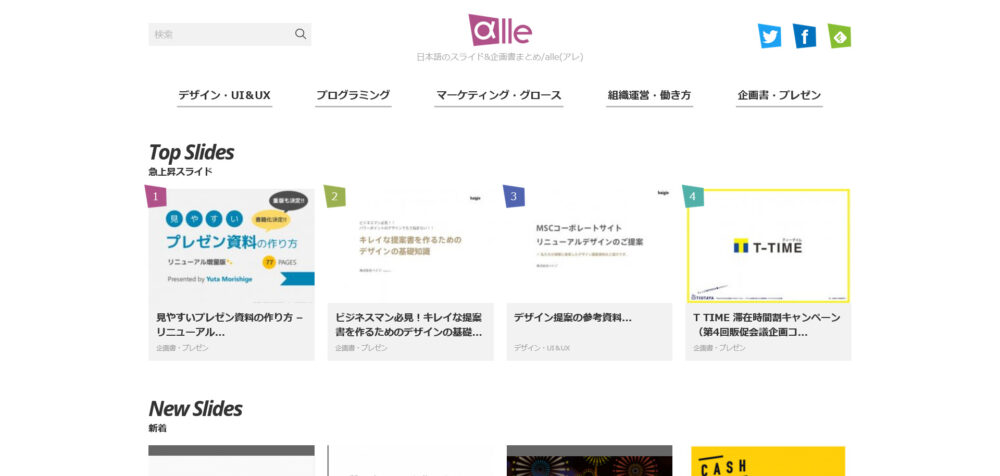Click the デザイン提案の参考資料 title link
Image resolution: width=1000 pixels, height=476 pixels.
click(573, 317)
